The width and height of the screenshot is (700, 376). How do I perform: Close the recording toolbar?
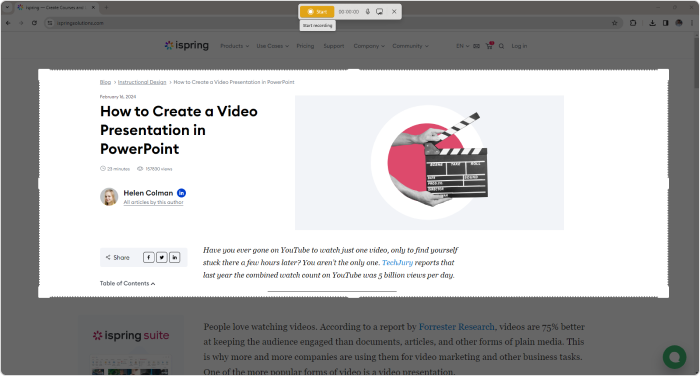[x=394, y=12]
